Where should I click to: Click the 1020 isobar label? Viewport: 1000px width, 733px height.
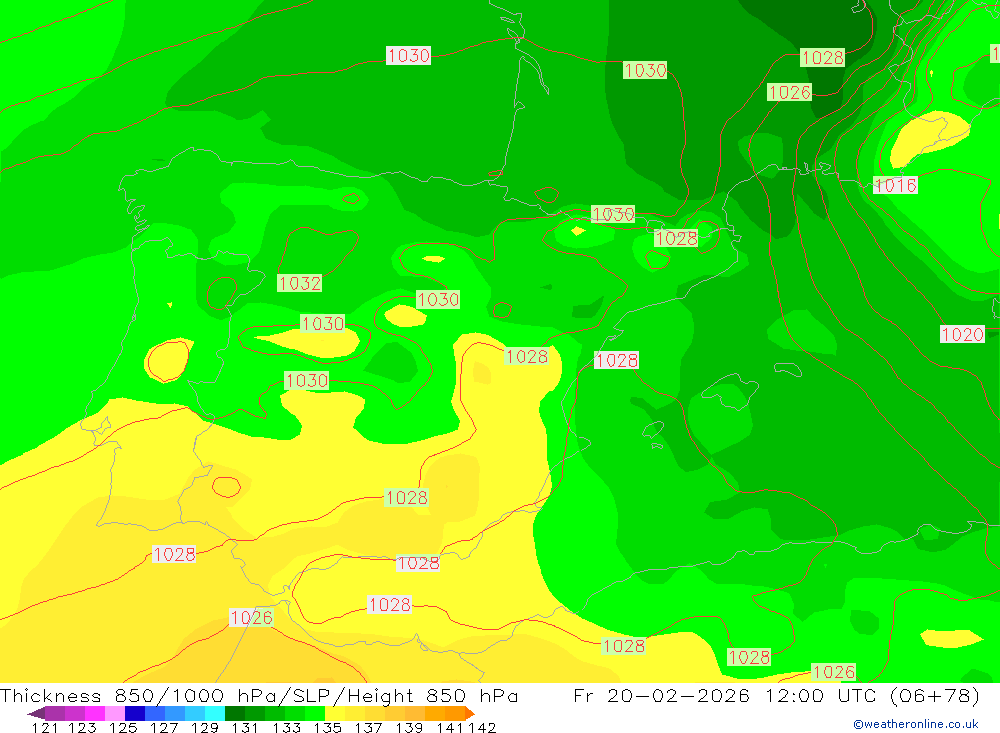click(x=962, y=334)
